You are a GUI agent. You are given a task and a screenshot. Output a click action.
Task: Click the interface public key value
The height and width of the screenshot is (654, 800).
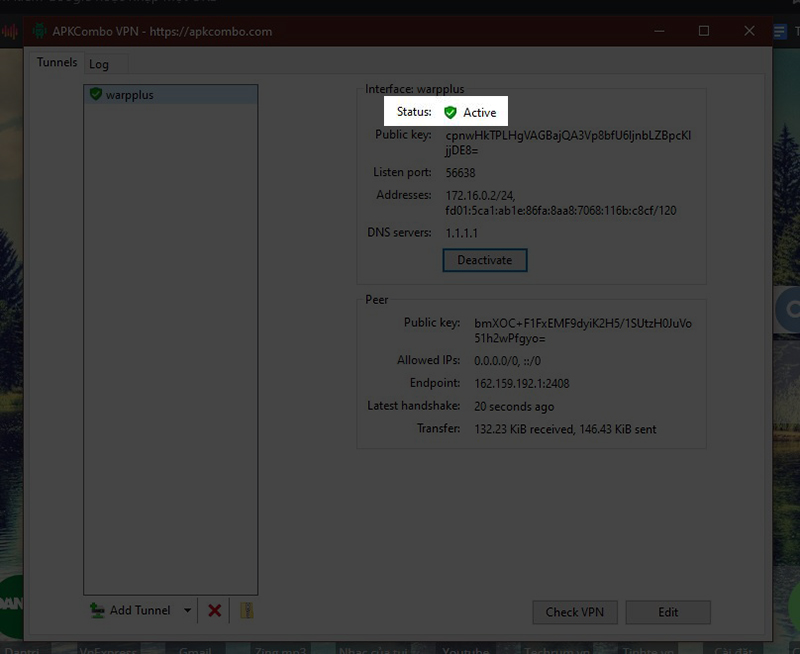tap(567, 142)
